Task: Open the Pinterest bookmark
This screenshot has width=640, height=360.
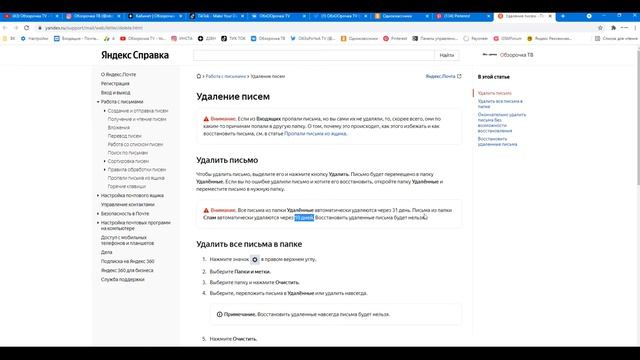Action: click(x=395, y=38)
